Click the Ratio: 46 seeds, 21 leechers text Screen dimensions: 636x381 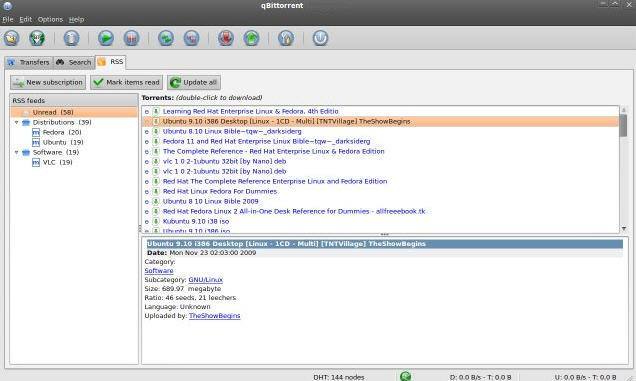click(190, 297)
